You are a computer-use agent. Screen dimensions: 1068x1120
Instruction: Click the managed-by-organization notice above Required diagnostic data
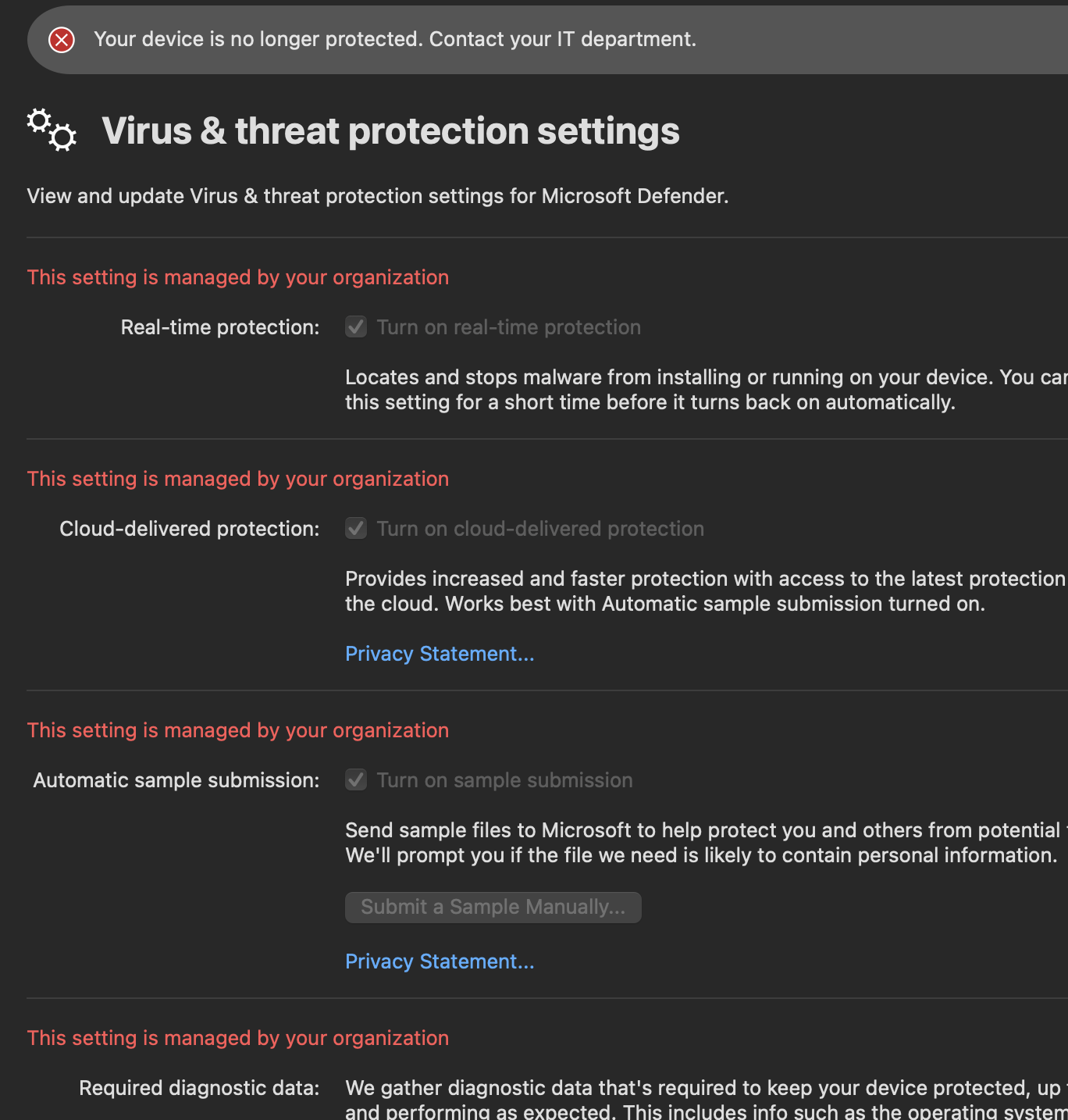pyautogui.click(x=238, y=1038)
